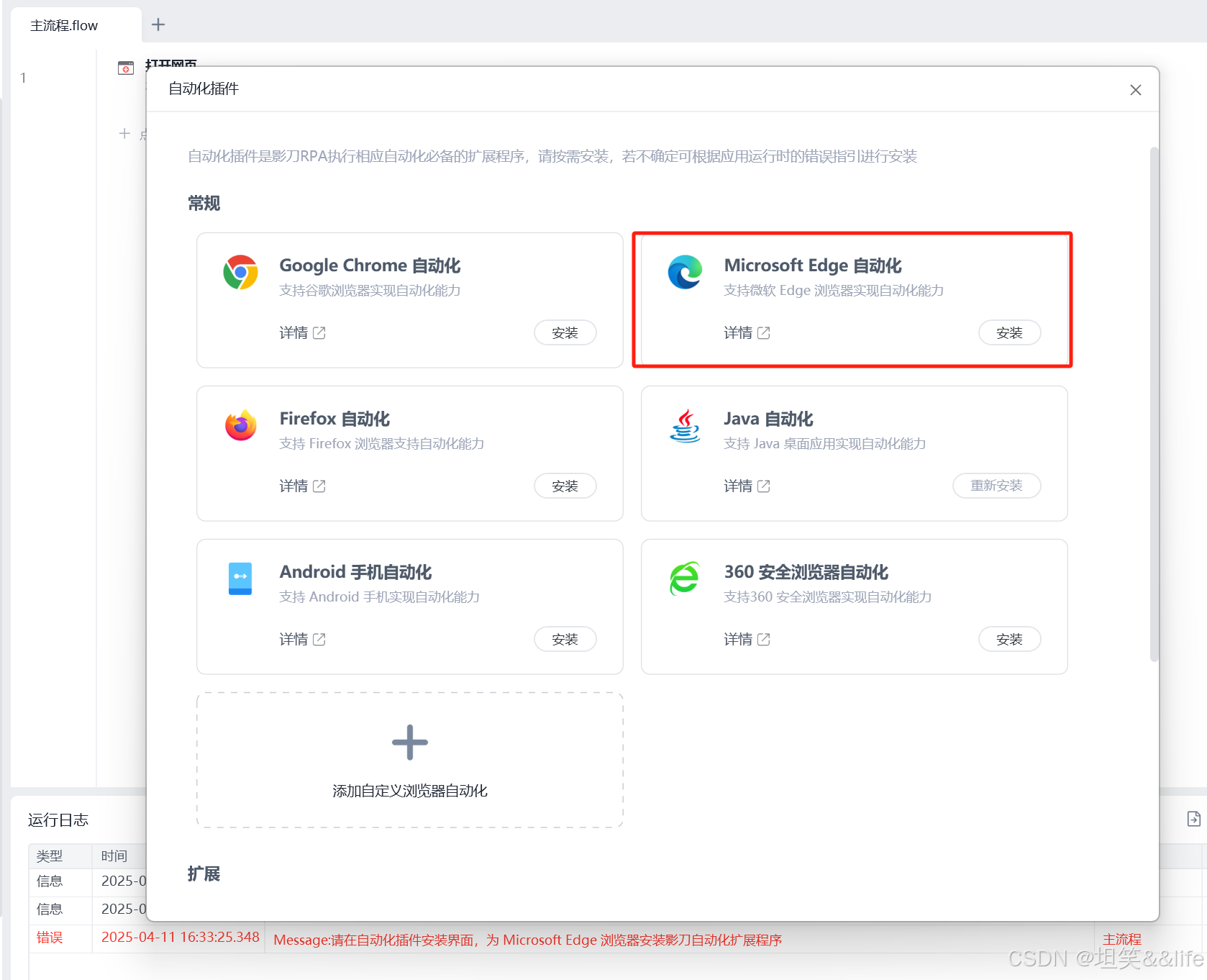Click the Google Chrome 自动化 title
The width and height of the screenshot is (1207, 980).
click(370, 266)
